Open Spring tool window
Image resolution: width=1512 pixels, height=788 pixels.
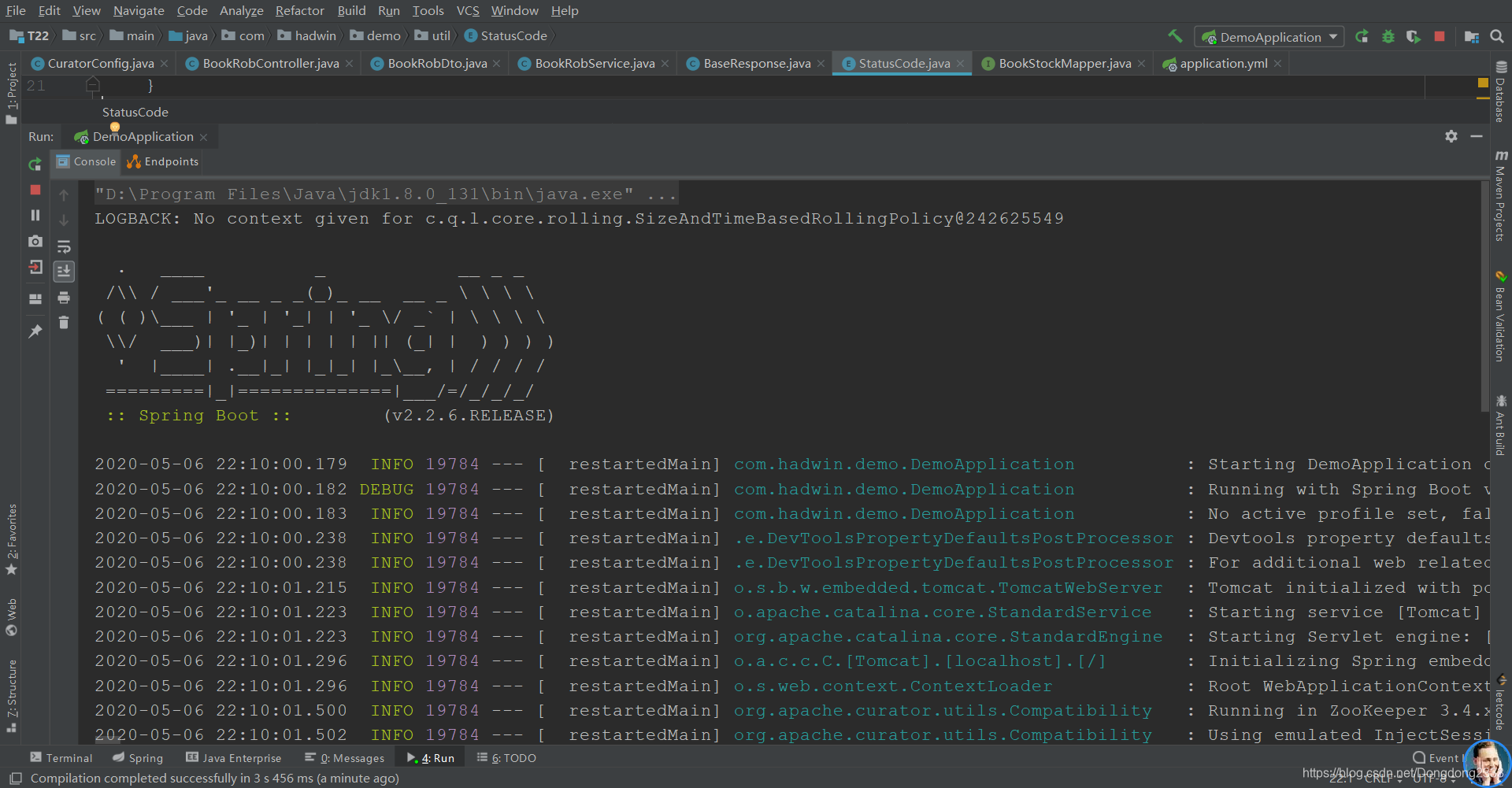[x=138, y=758]
